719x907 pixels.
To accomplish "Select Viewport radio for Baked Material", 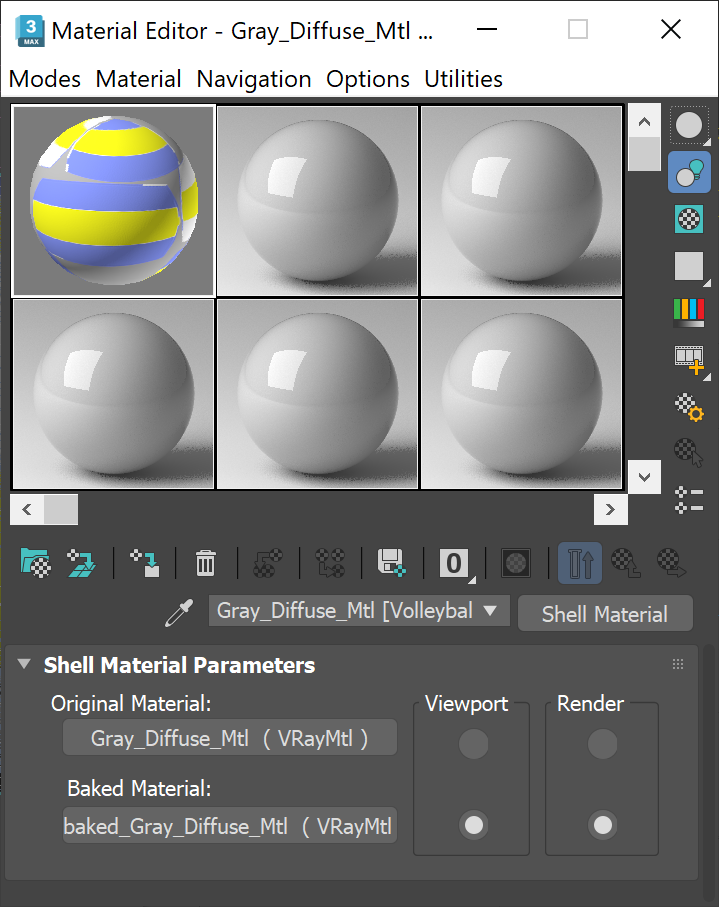I will point(474,825).
